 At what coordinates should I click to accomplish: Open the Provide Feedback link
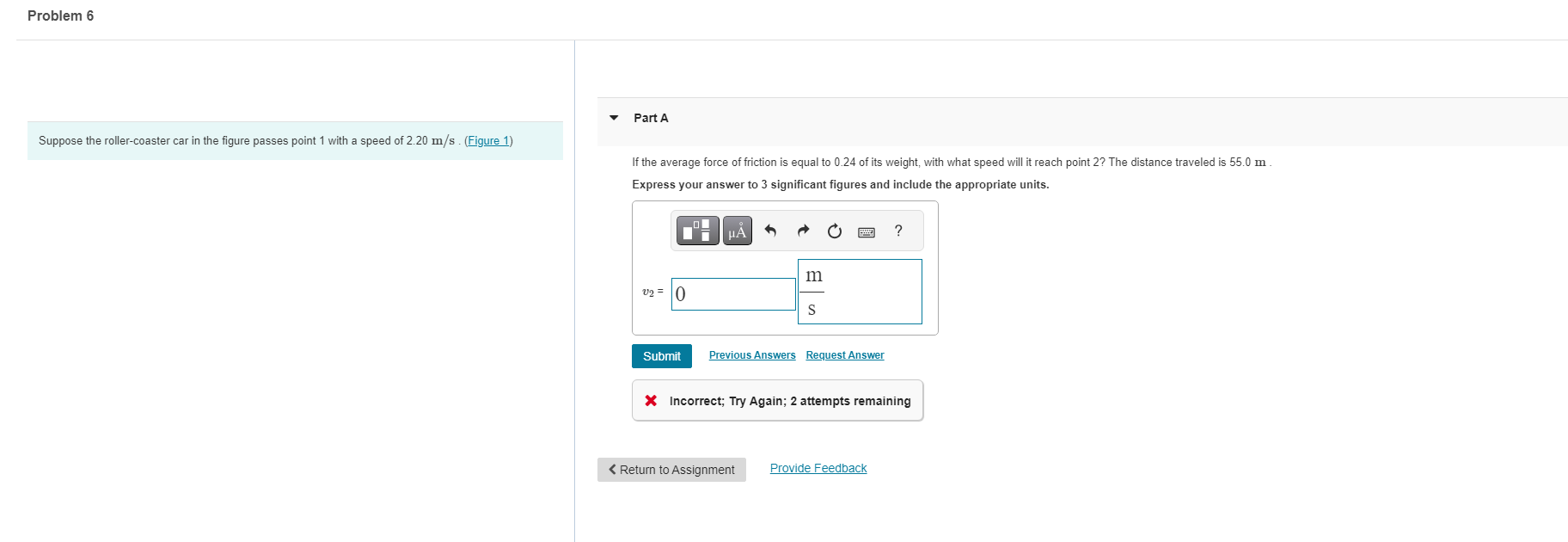coord(818,468)
